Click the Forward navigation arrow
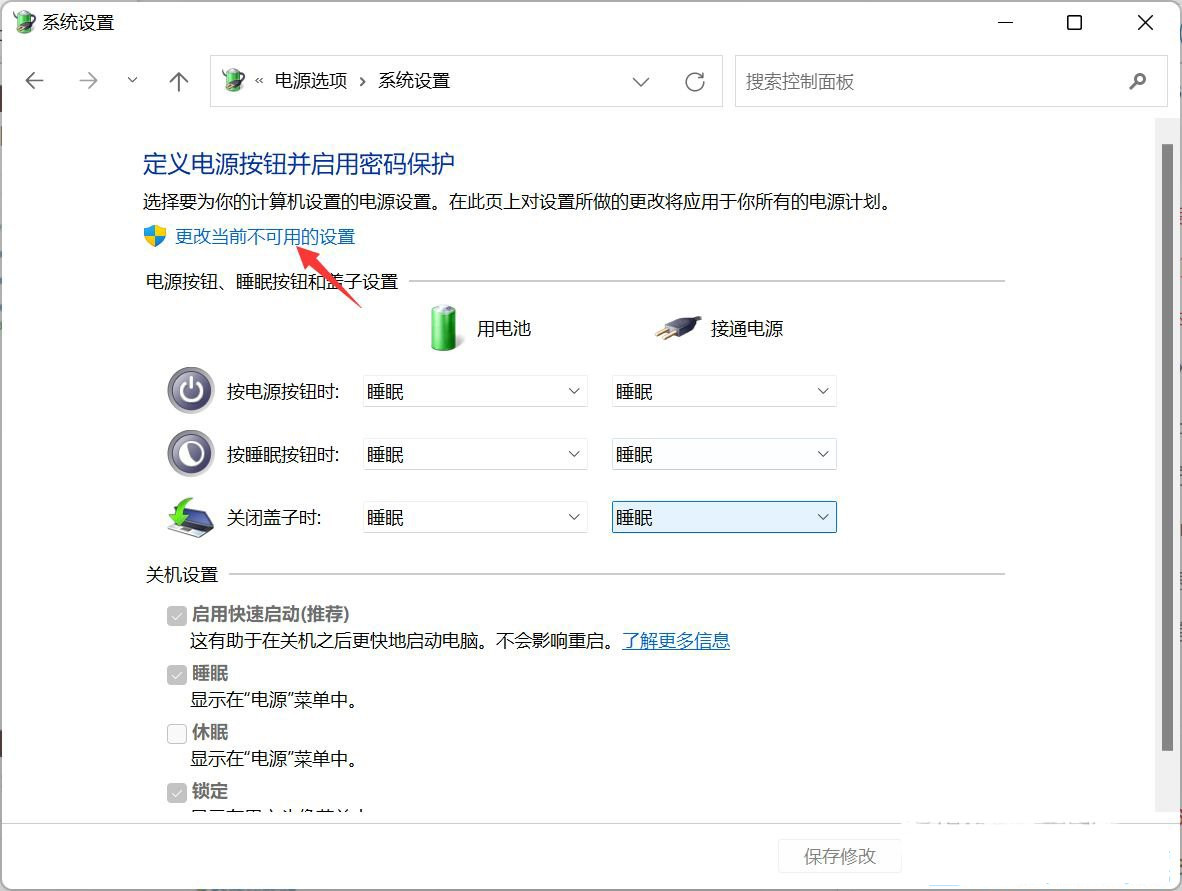The height and width of the screenshot is (891, 1182). 89,81
